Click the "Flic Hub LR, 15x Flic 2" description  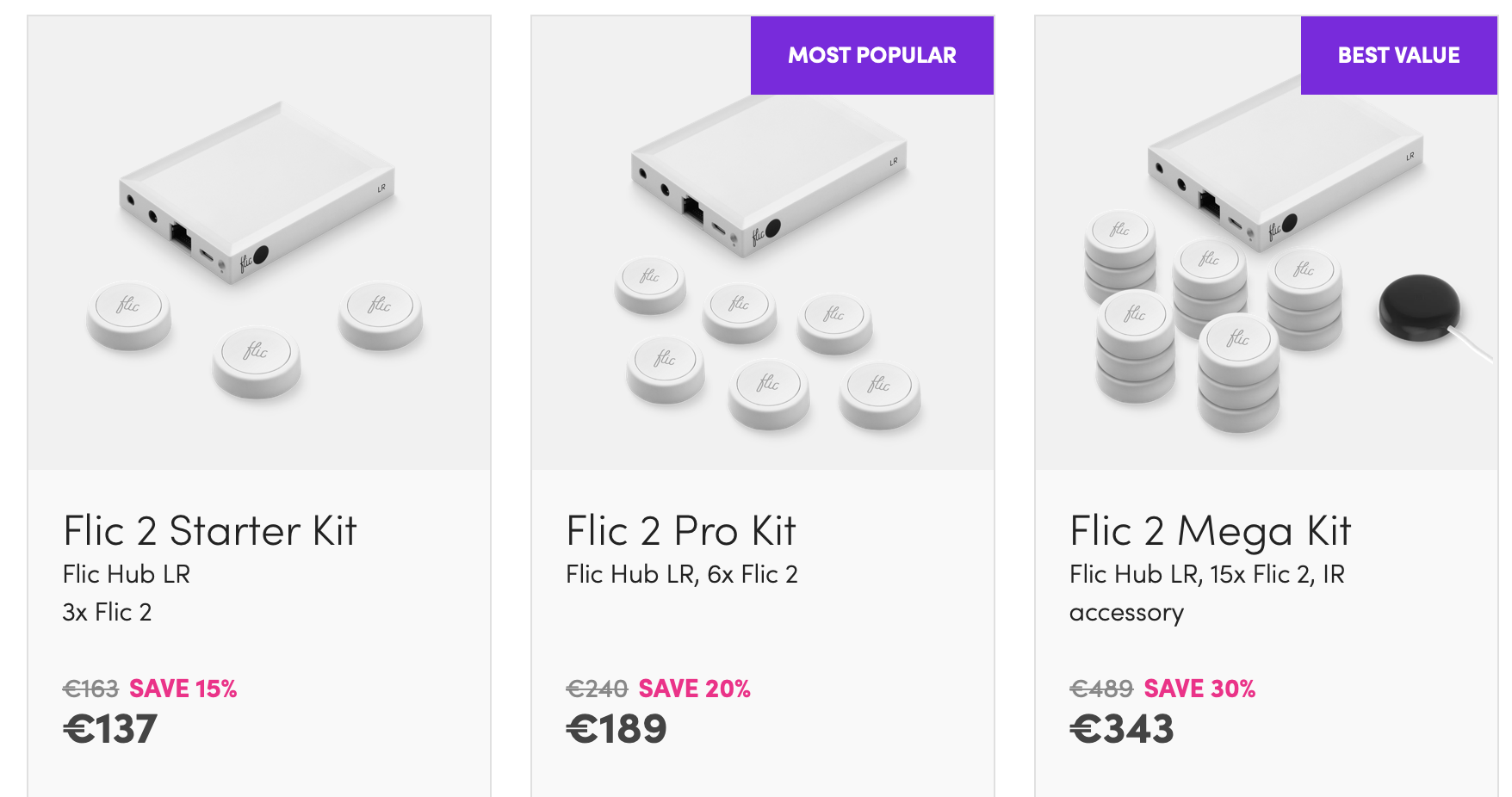(x=1206, y=574)
